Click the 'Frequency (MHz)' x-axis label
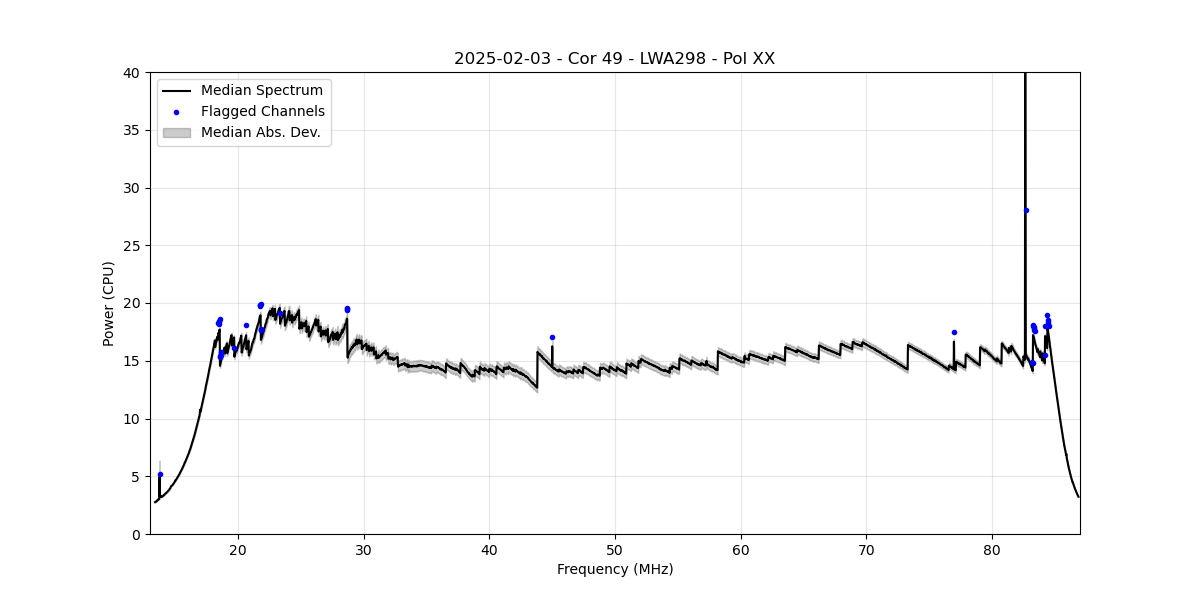This screenshot has height=600, width=1200. pos(614,569)
